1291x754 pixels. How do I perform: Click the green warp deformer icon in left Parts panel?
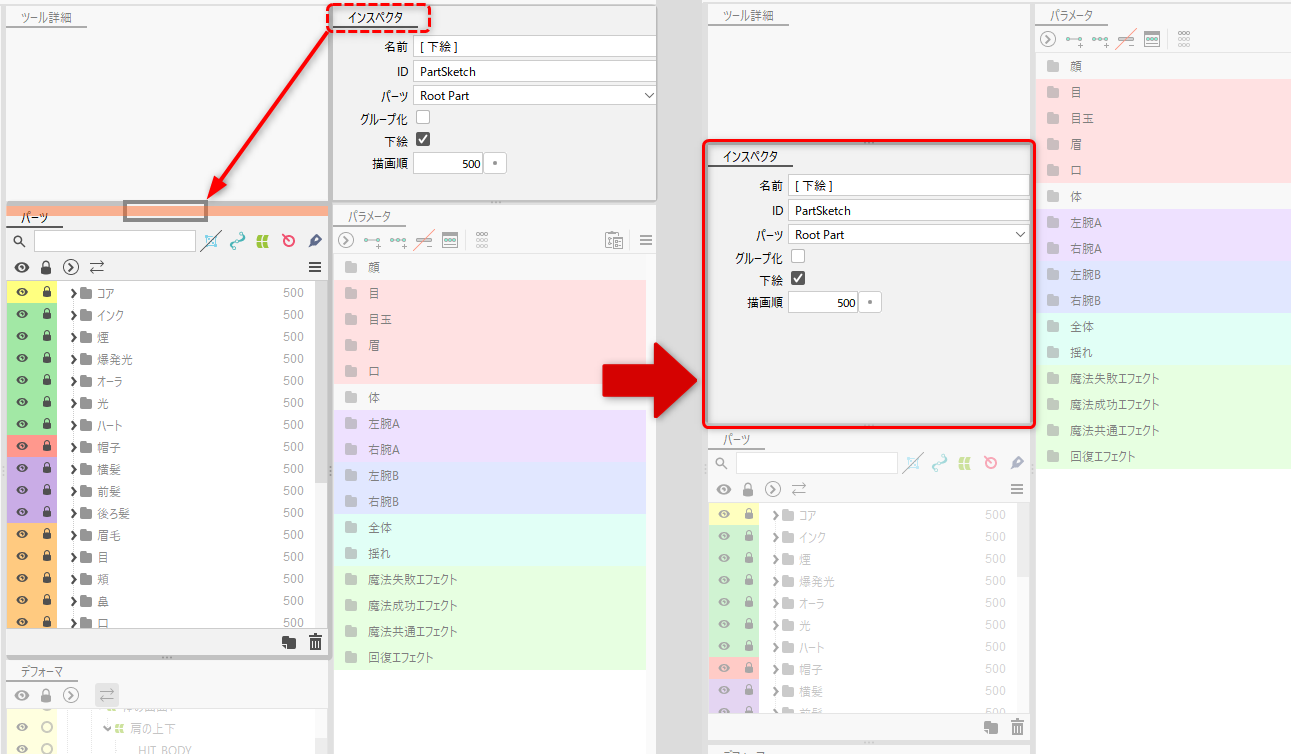[x=263, y=241]
